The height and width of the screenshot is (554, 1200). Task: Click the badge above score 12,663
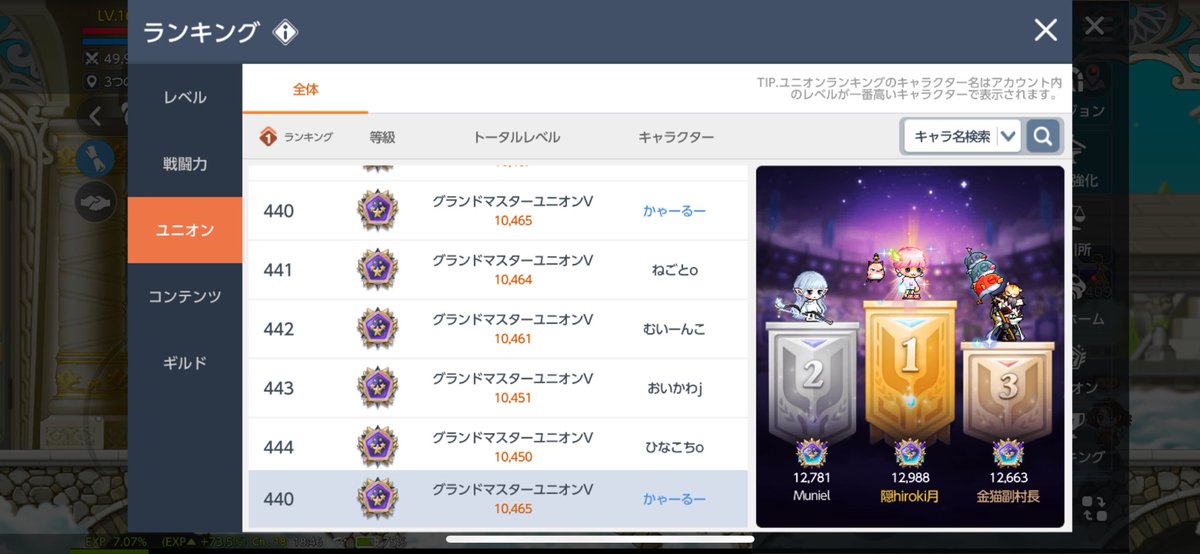coord(1006,452)
